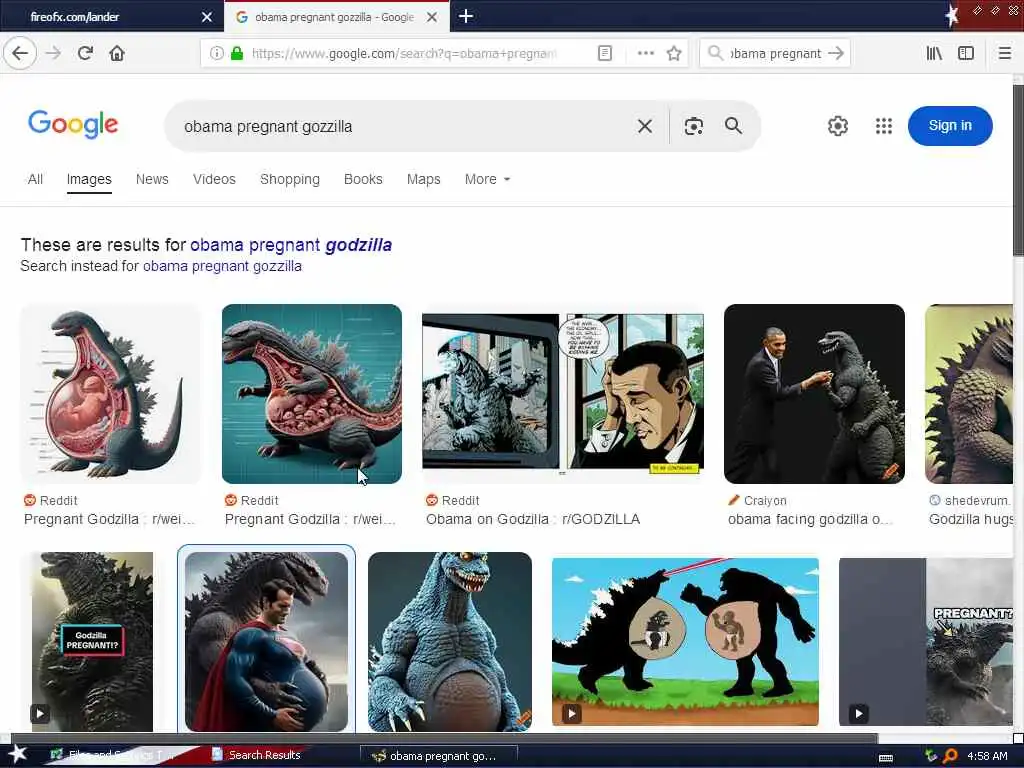Open Obama facing Godzilla image
This screenshot has width=1024, height=768.
(814, 394)
